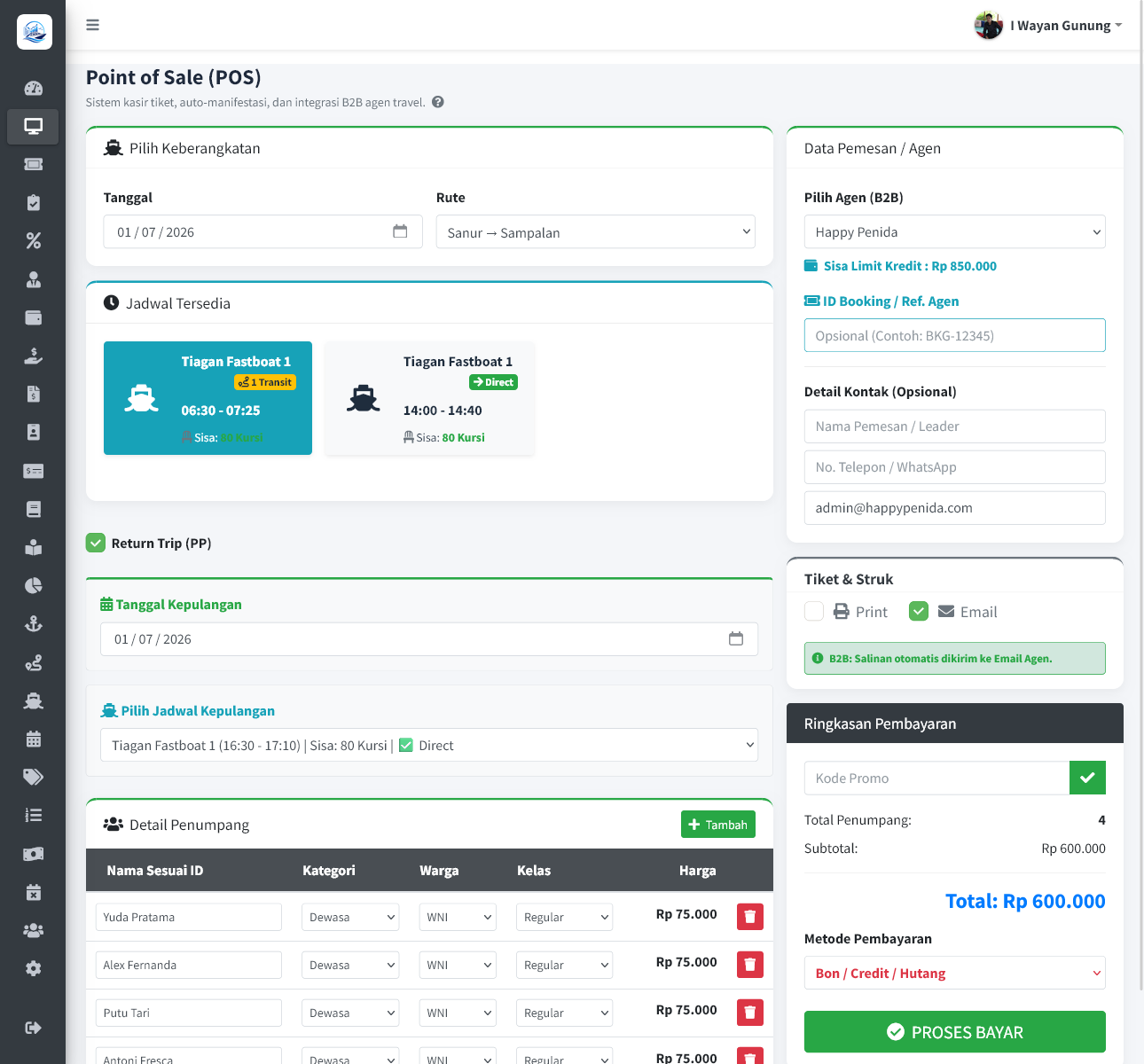
Task: Open the ID badge icon in sidebar
Action: click(33, 432)
